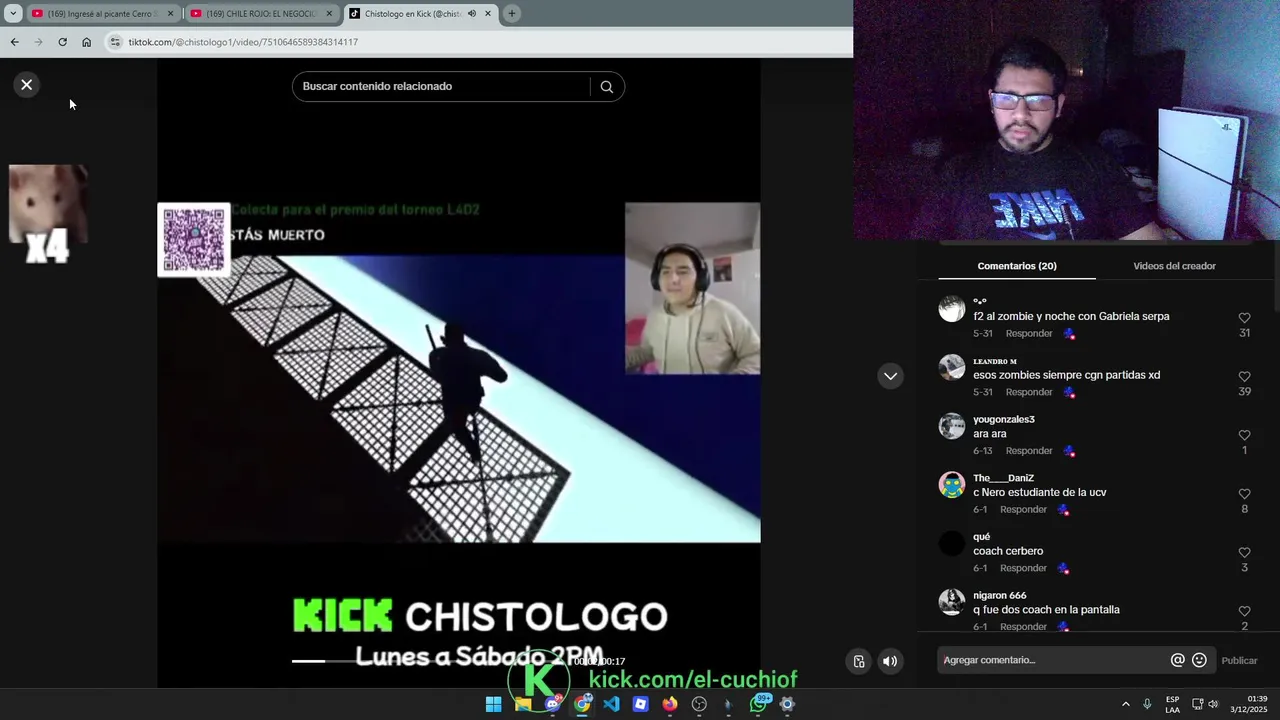Click microphone icon in system tray
This screenshot has width=1280, height=720.
click(x=1147, y=704)
